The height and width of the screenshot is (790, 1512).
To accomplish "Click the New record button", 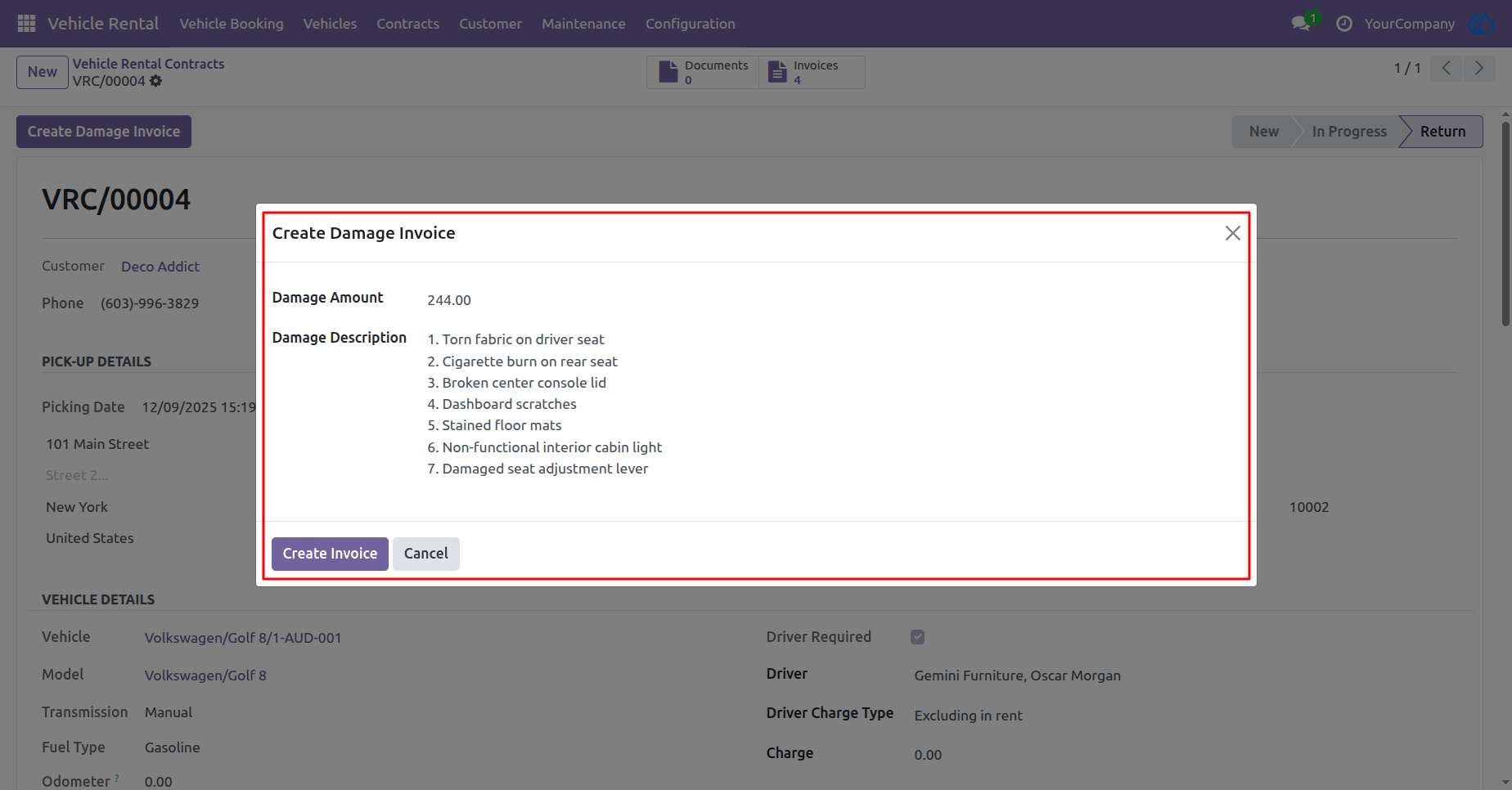I will tap(43, 72).
